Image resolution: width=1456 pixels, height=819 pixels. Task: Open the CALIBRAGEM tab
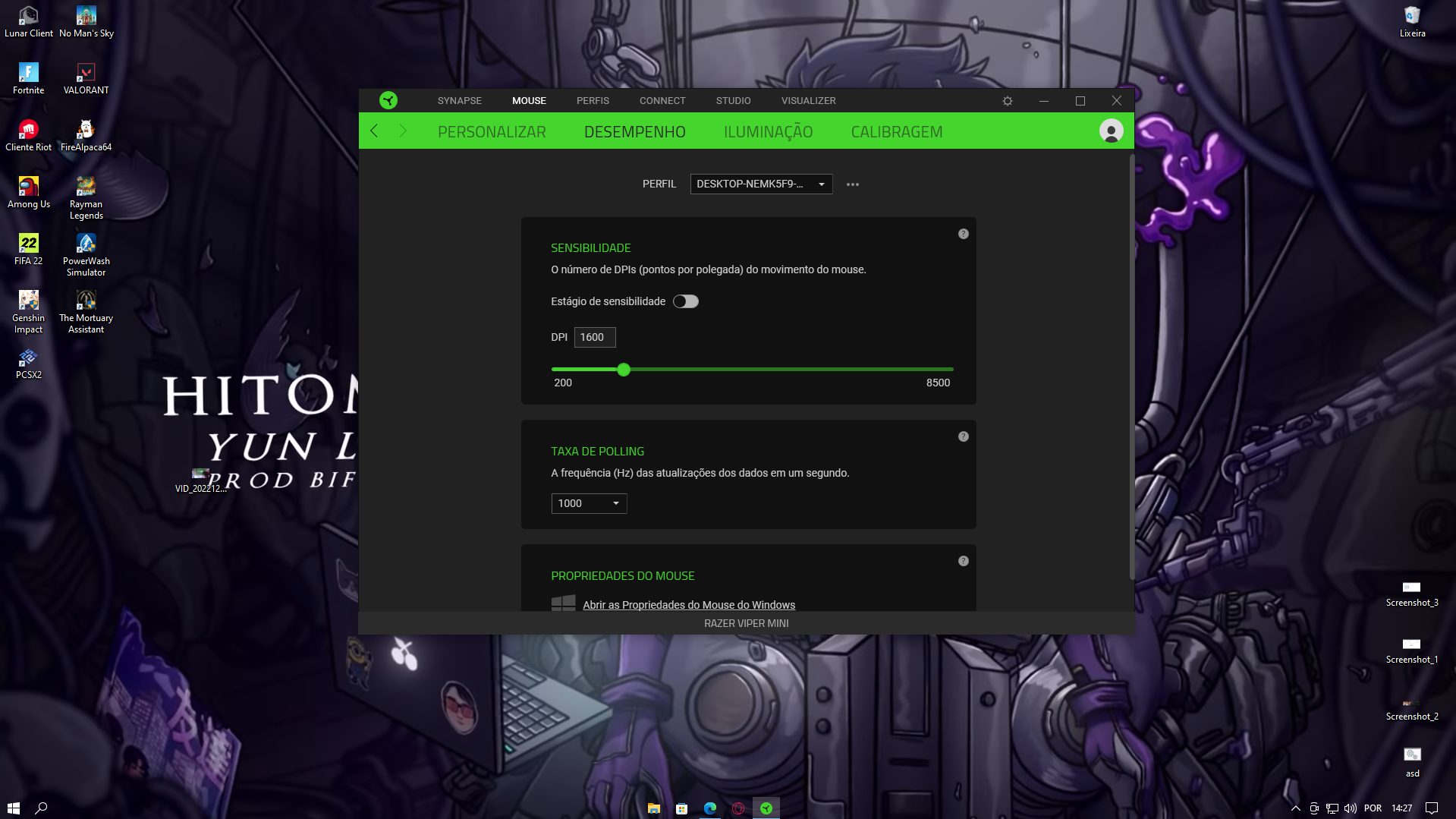click(x=897, y=131)
